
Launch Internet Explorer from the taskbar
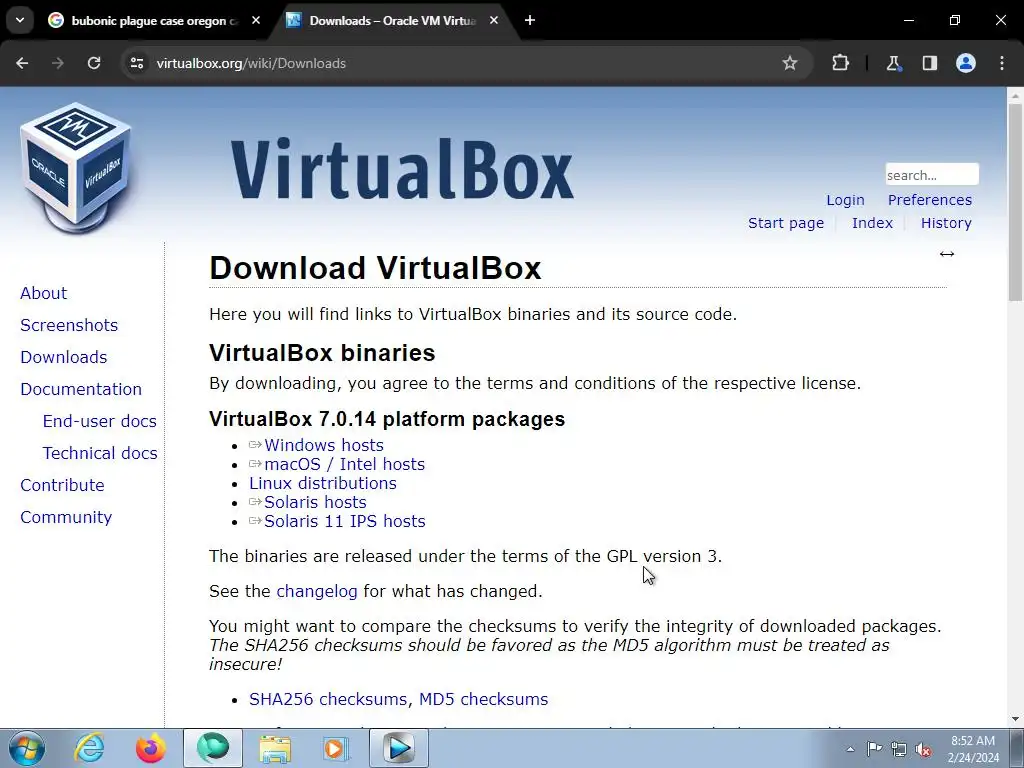(89, 748)
